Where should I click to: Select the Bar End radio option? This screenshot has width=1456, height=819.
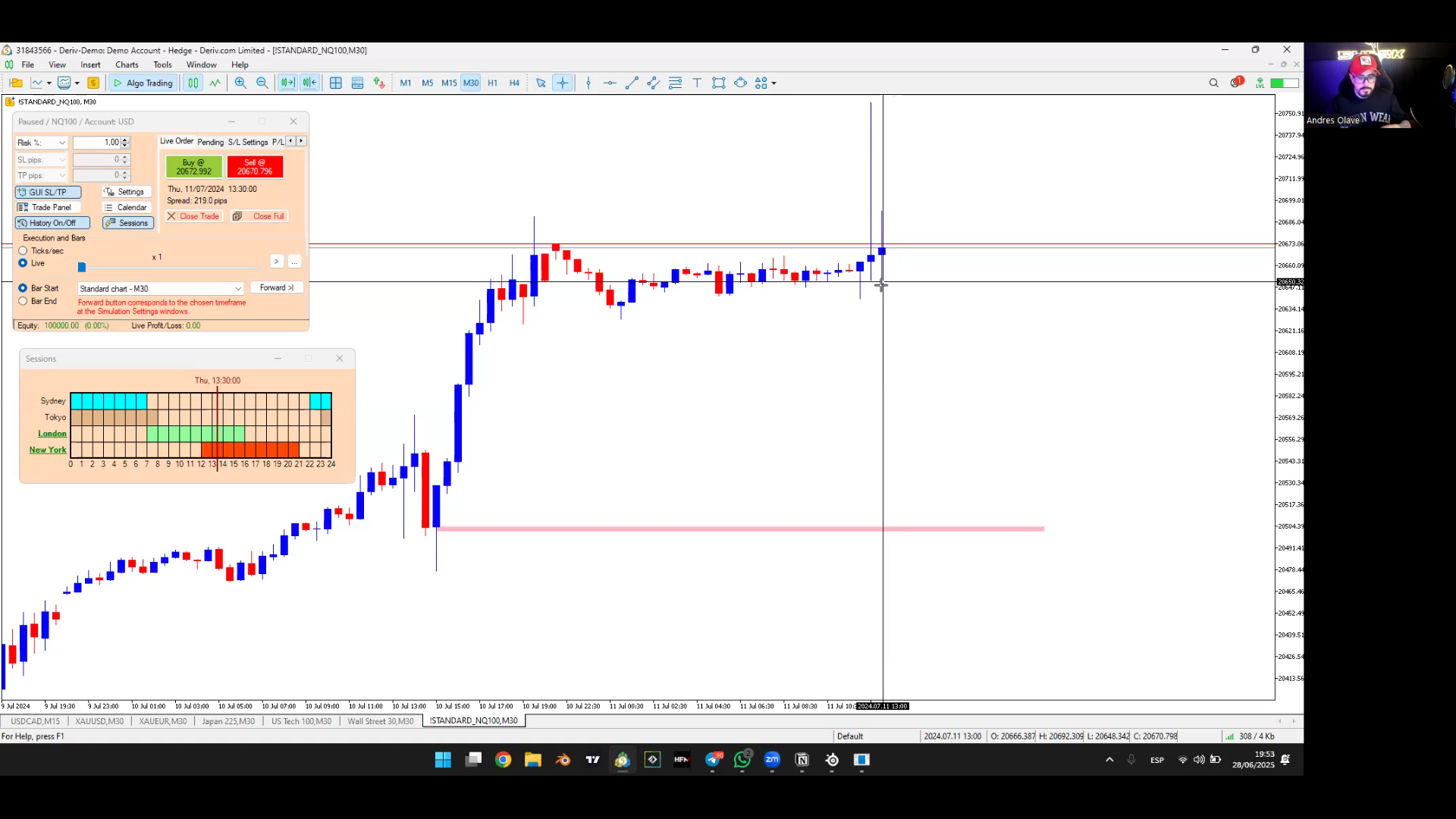coord(24,301)
